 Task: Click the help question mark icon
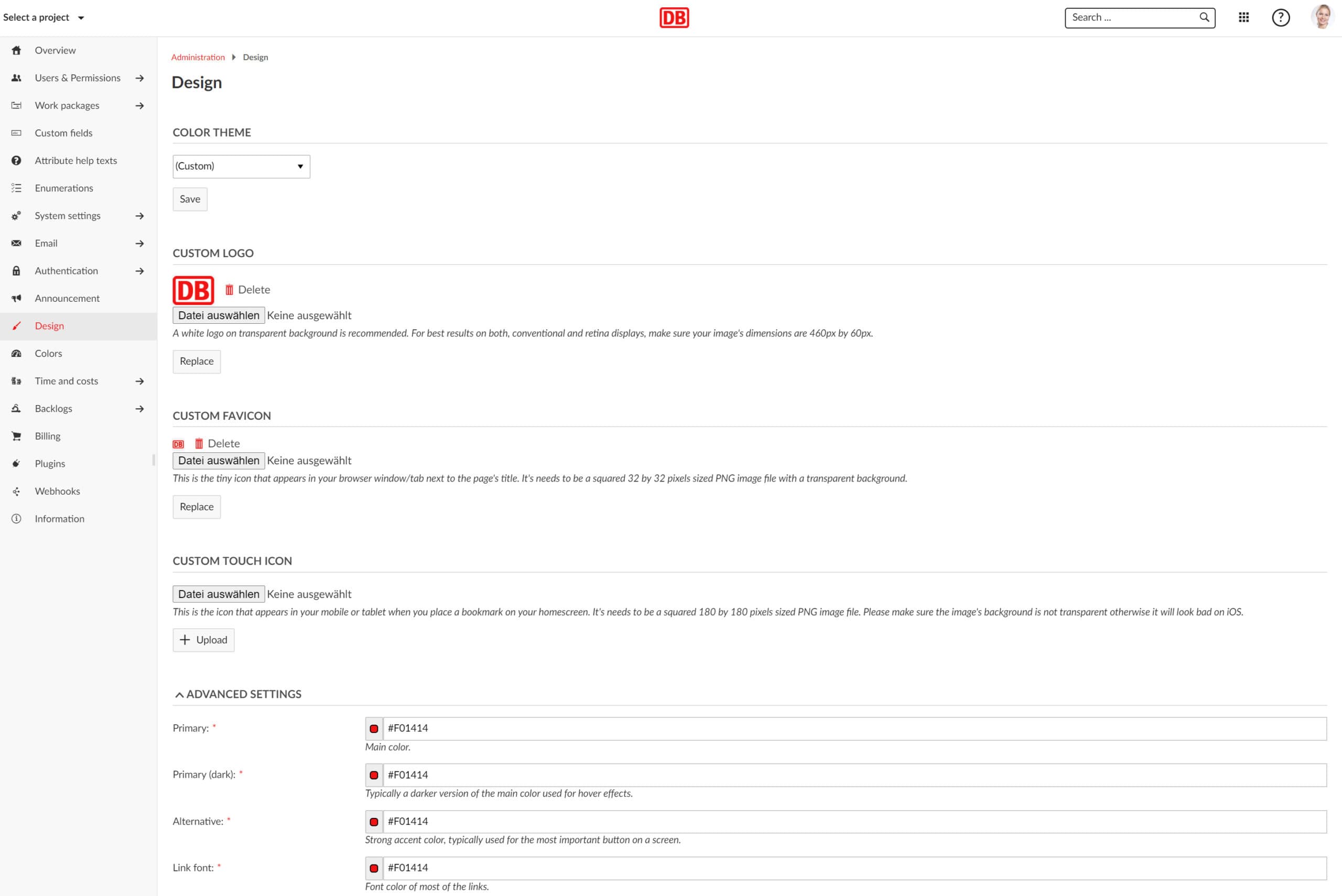point(1281,17)
